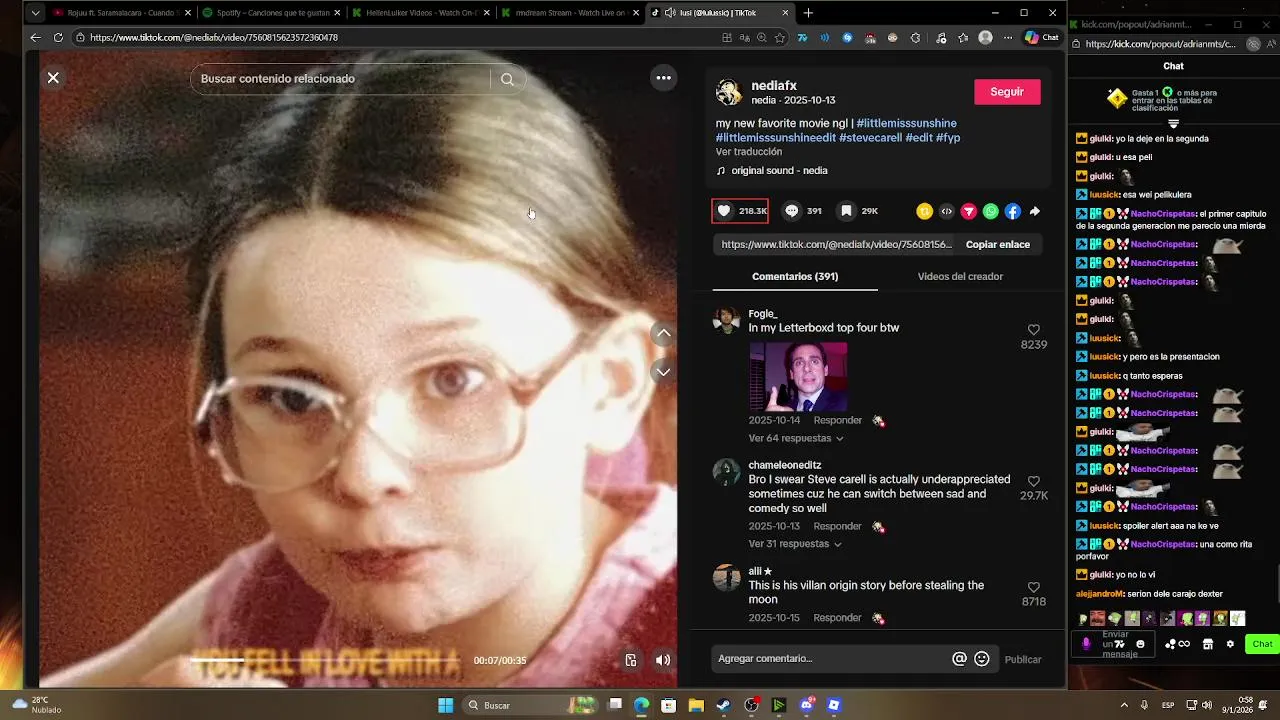Viewport: 1280px width, 720px height.
Task: Share the video to Facebook
Action: pyautogui.click(x=1012, y=211)
